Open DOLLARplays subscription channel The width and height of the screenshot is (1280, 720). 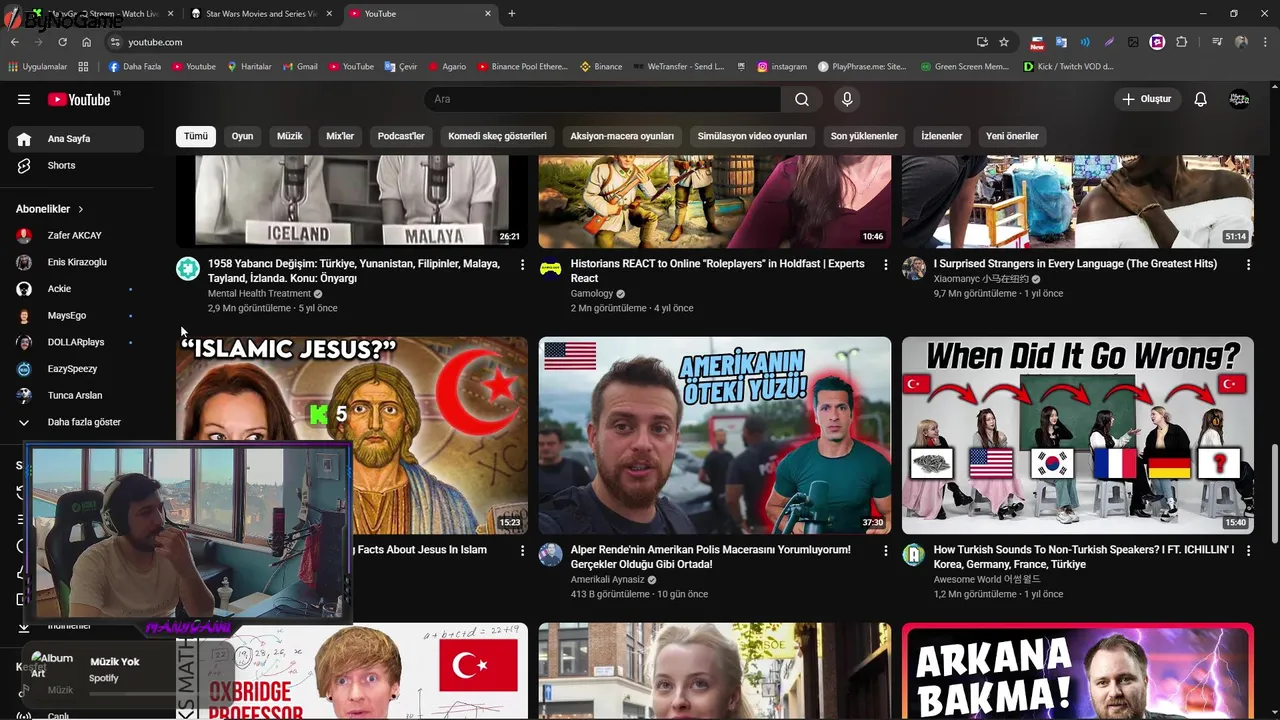[76, 342]
